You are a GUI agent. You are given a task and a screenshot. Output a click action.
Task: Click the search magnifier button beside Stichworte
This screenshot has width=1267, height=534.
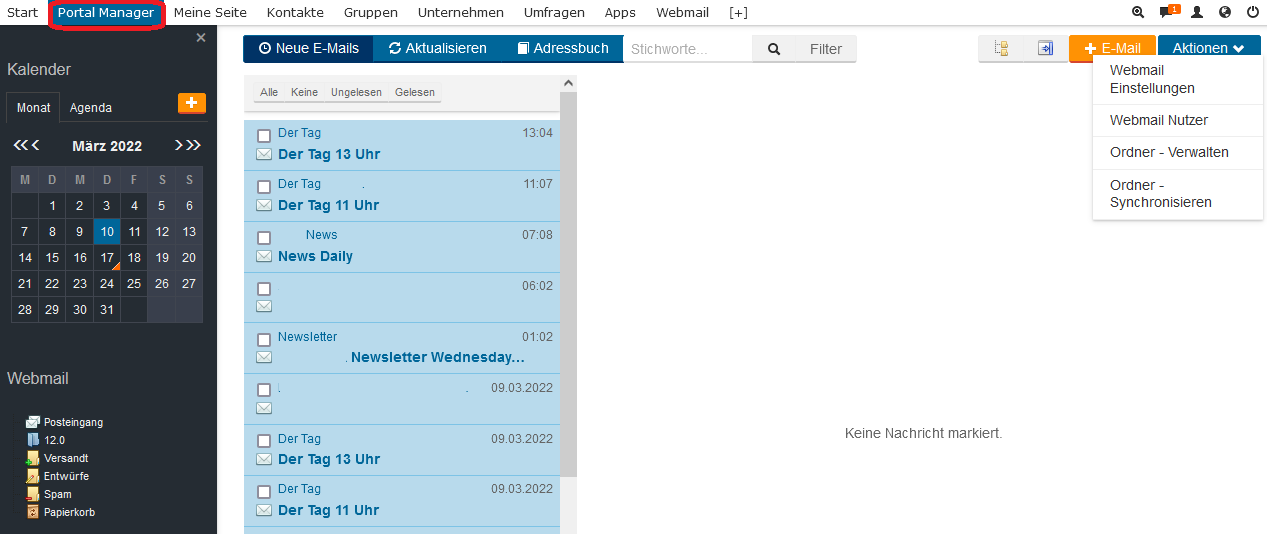[x=774, y=48]
